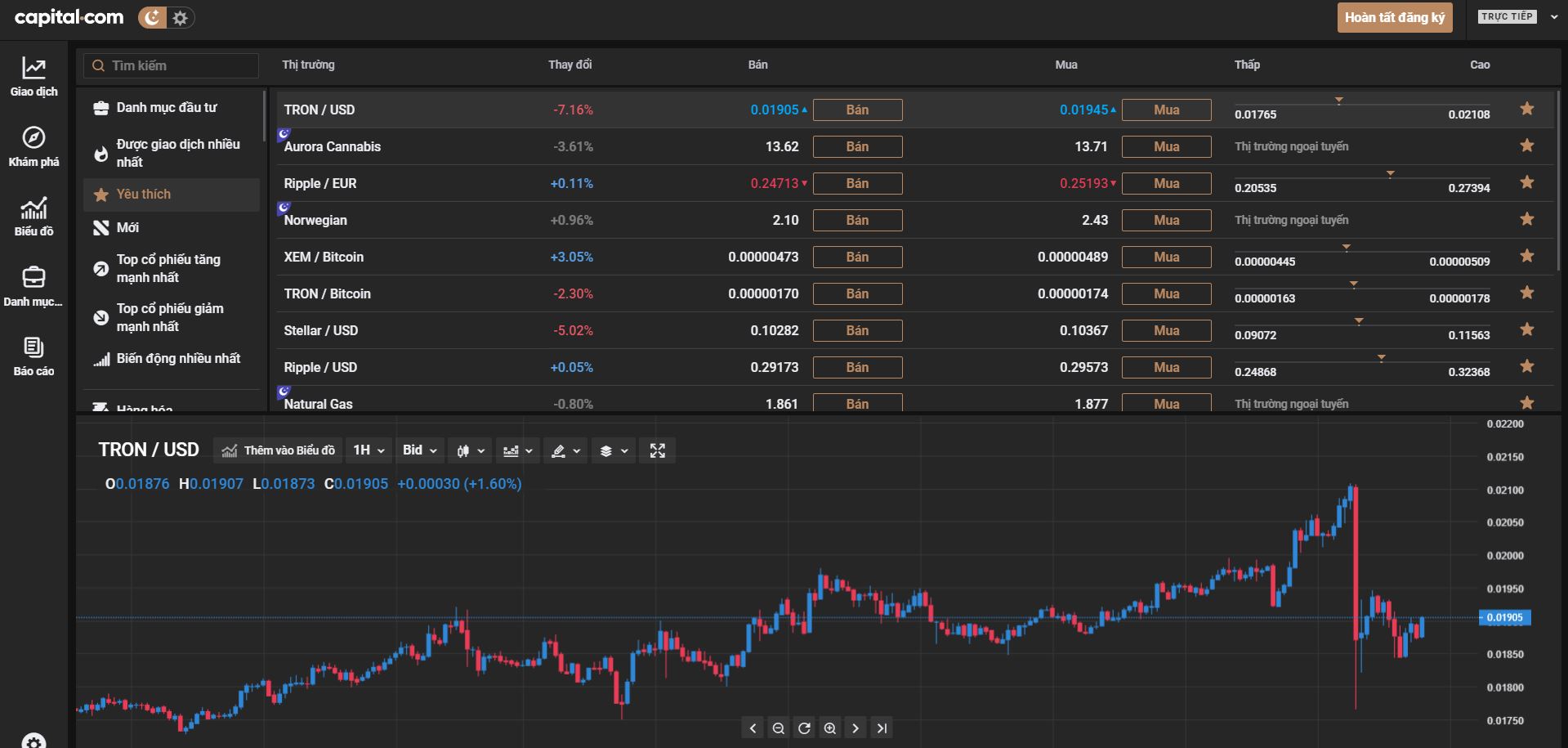Change 1H chart timeframe dropdown
The height and width of the screenshot is (748, 1568).
point(368,450)
